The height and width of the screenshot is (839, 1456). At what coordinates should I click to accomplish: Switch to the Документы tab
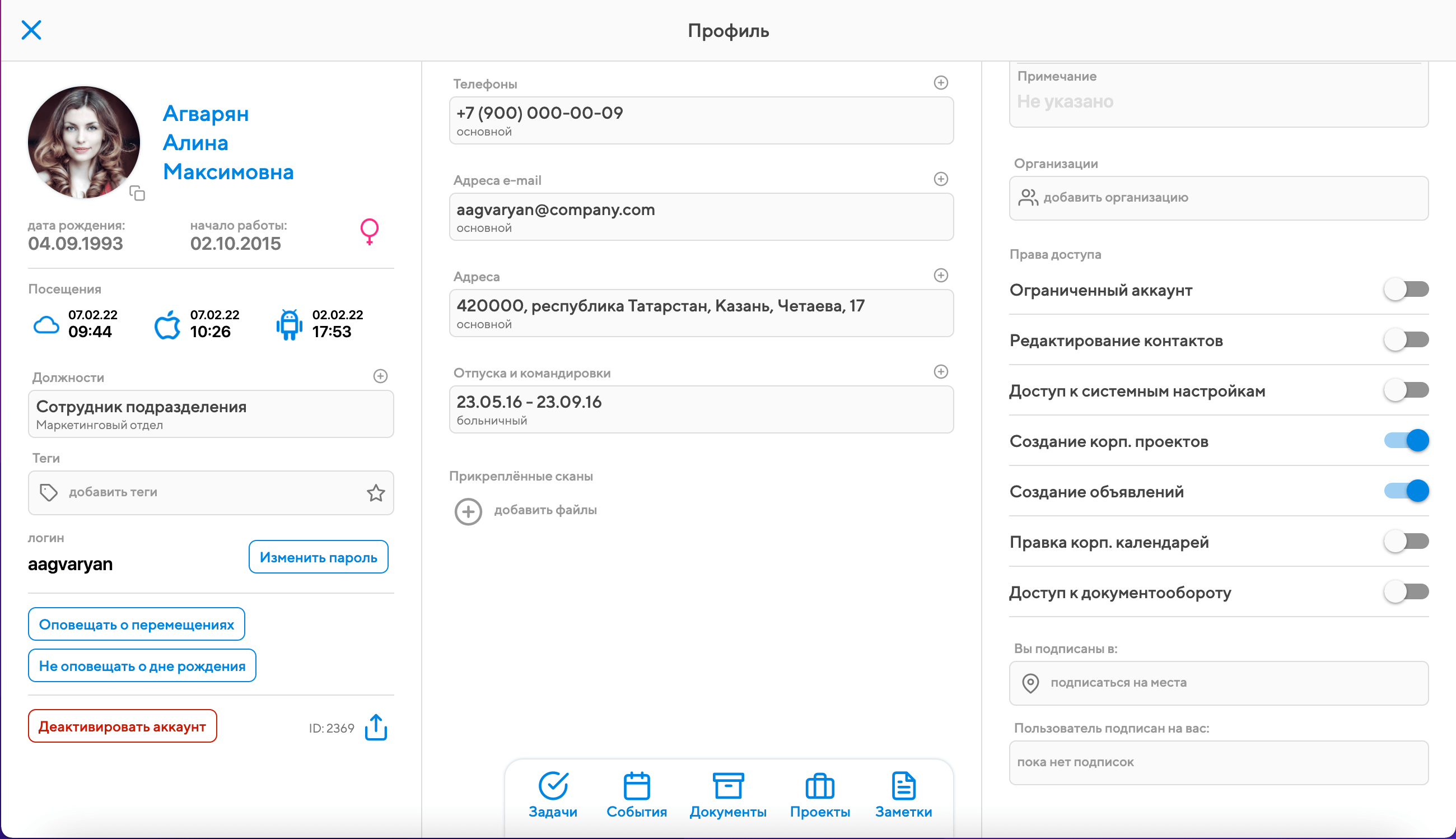pyautogui.click(x=727, y=795)
